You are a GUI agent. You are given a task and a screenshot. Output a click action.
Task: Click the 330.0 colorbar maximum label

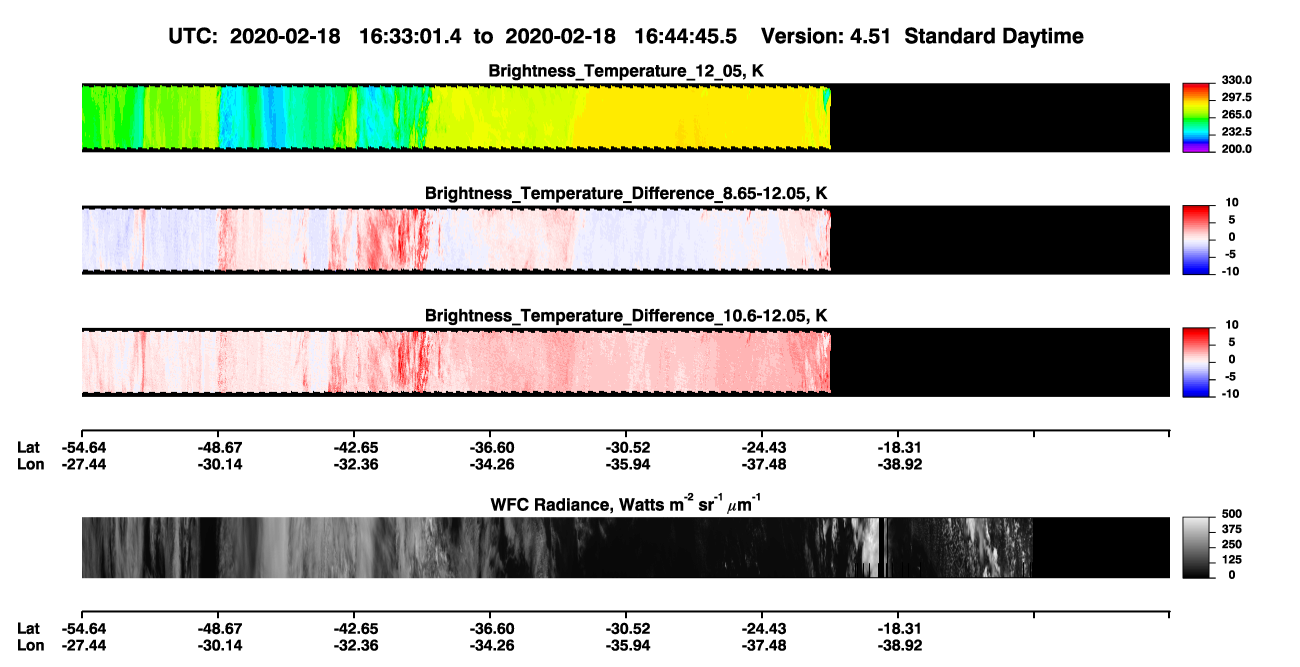1236,80
